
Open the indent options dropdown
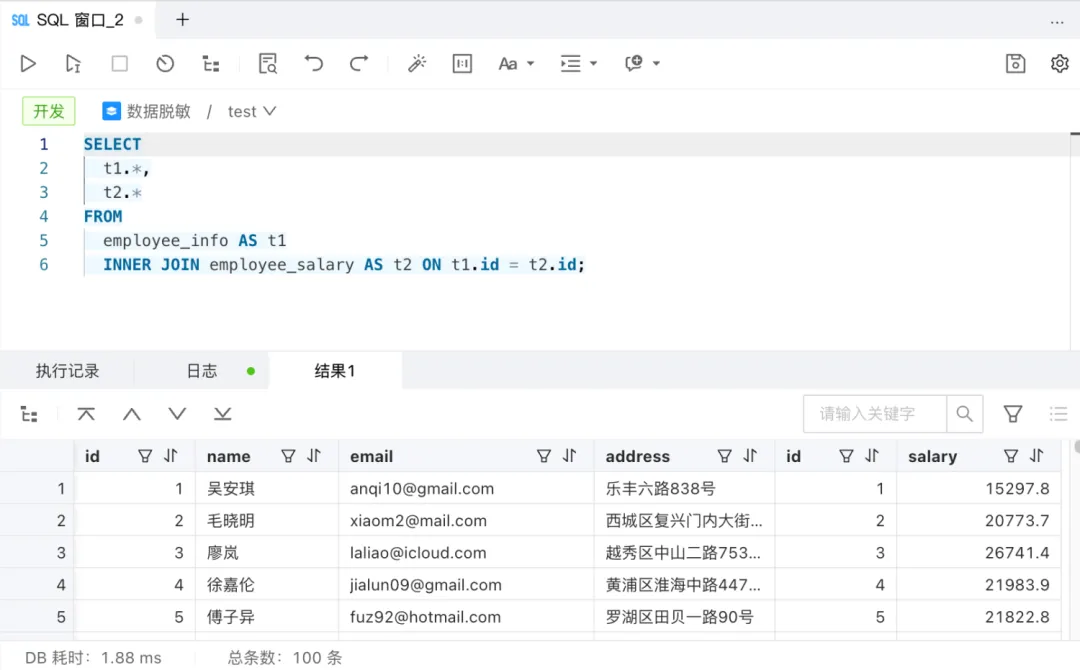click(578, 63)
